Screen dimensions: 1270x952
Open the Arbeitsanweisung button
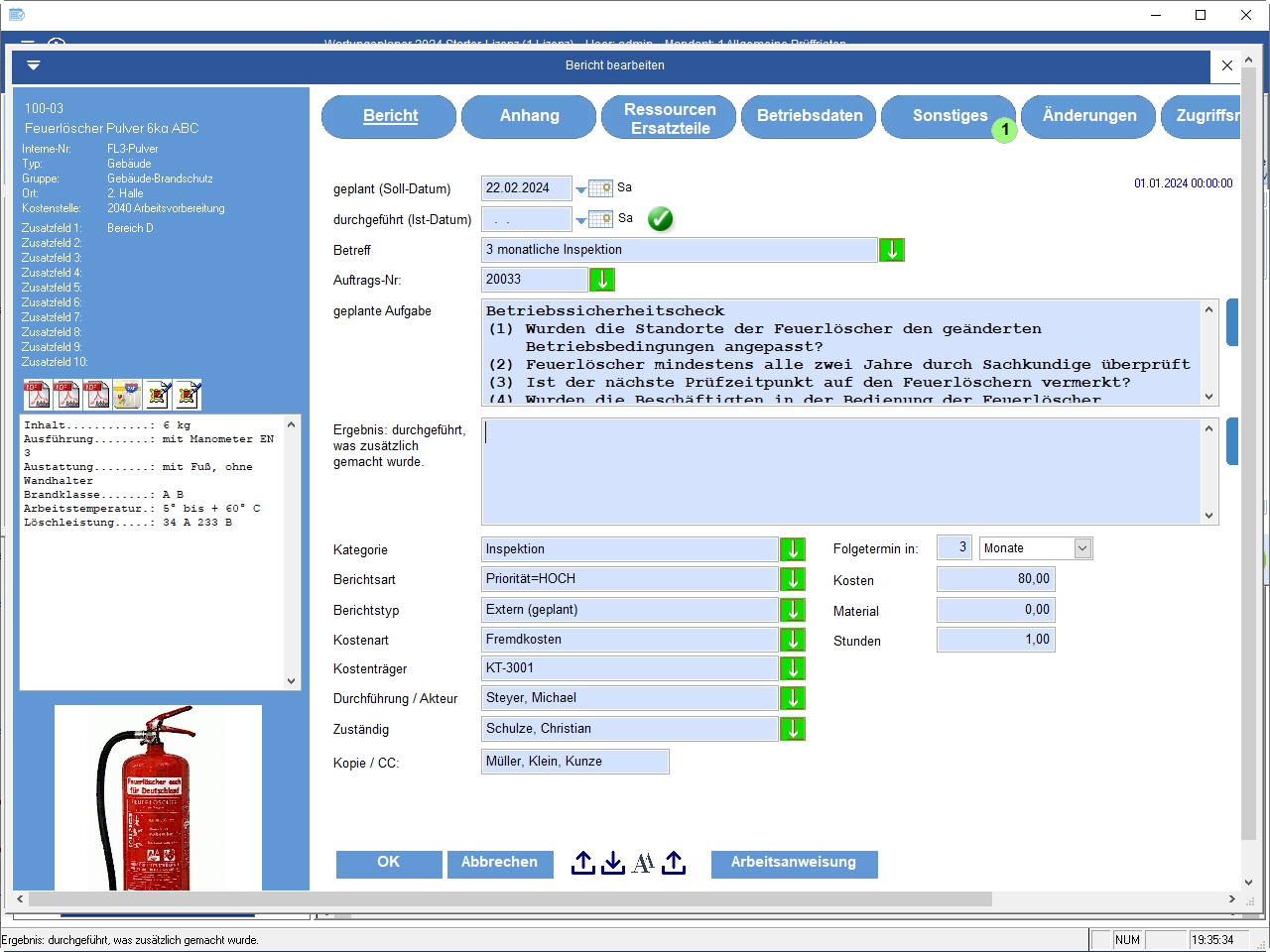click(x=794, y=863)
